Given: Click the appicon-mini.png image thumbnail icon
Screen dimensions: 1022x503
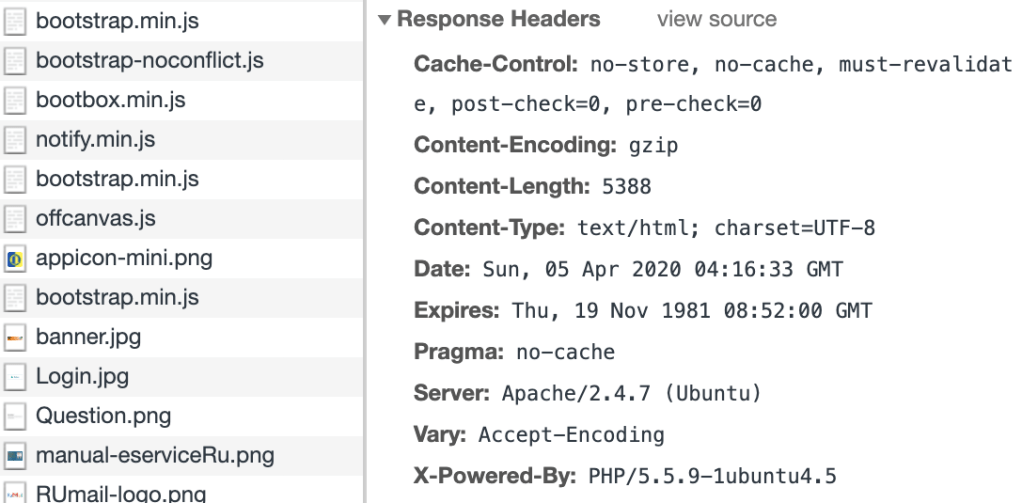Looking at the screenshot, I should (15, 257).
